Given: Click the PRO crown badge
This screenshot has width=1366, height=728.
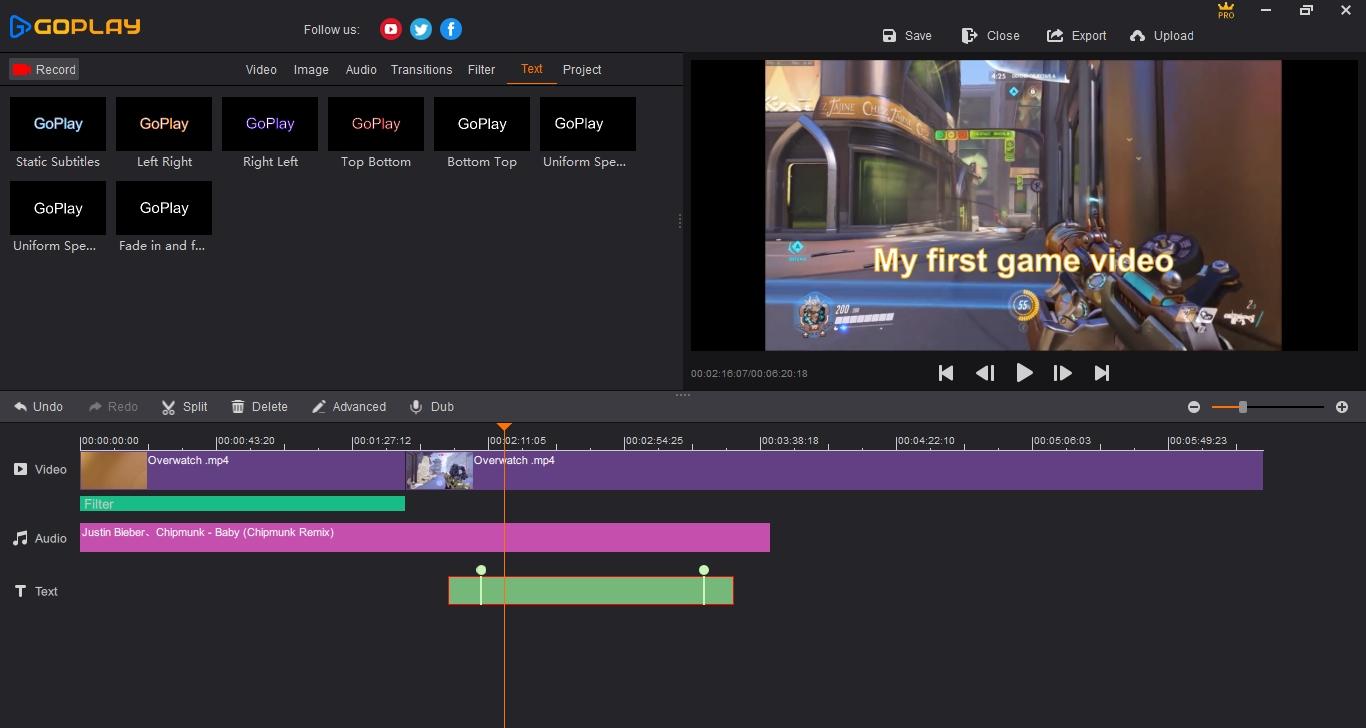Looking at the screenshot, I should (1226, 11).
